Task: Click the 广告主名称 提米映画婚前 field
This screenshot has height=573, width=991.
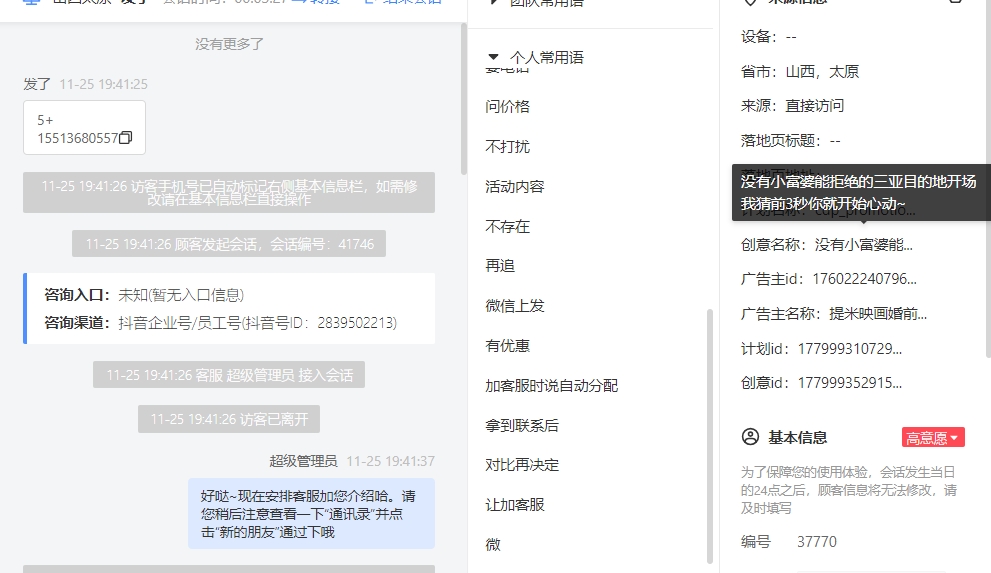Action: click(834, 313)
